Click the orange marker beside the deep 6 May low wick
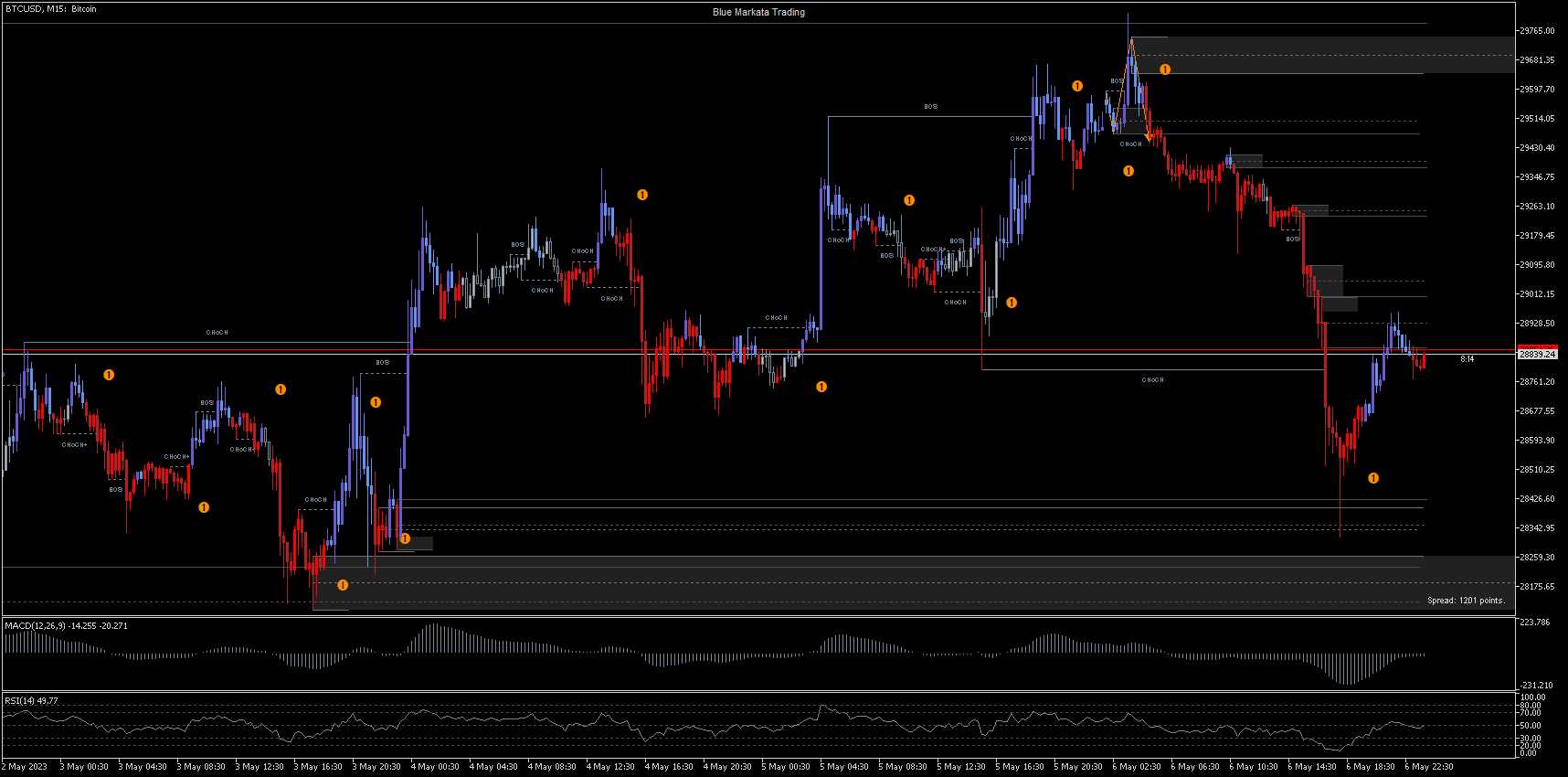The height and width of the screenshot is (777, 1568). pos(1373,478)
